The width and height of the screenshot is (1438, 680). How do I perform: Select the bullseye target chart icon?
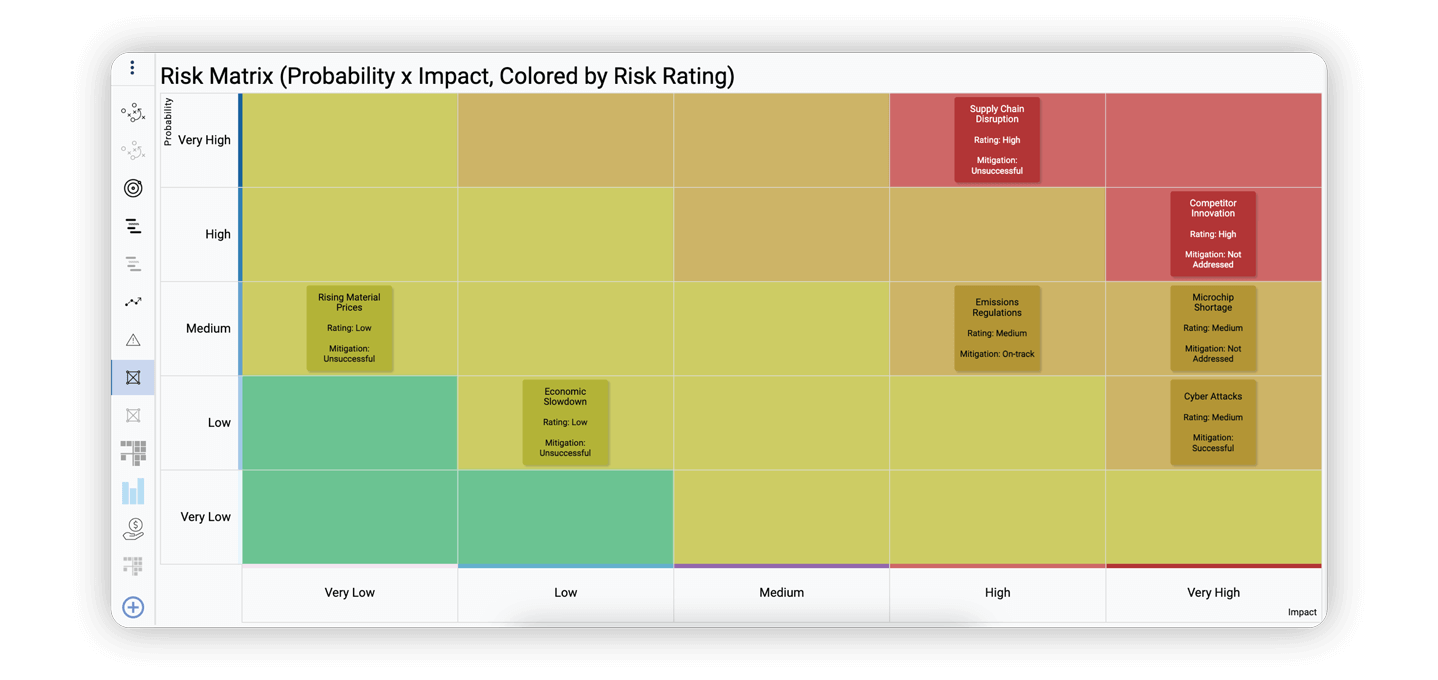point(133,188)
